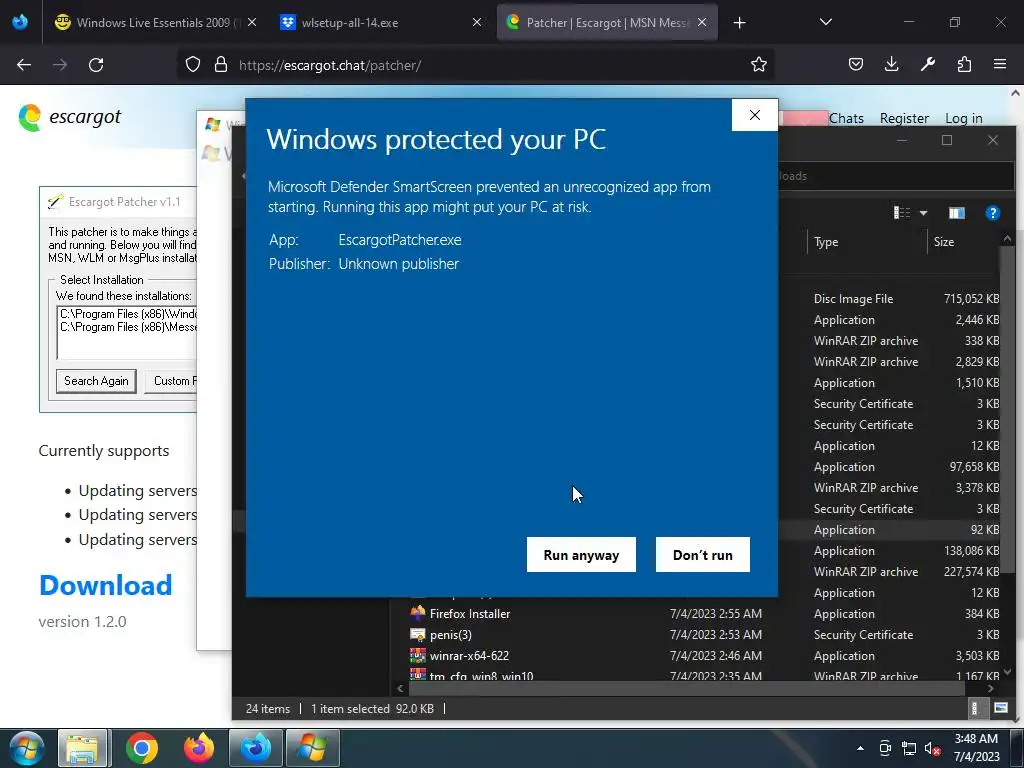1024x768 pixels.
Task: Select the tm_cfg_win8_win10 archive row
Action: pyautogui.click(x=481, y=675)
